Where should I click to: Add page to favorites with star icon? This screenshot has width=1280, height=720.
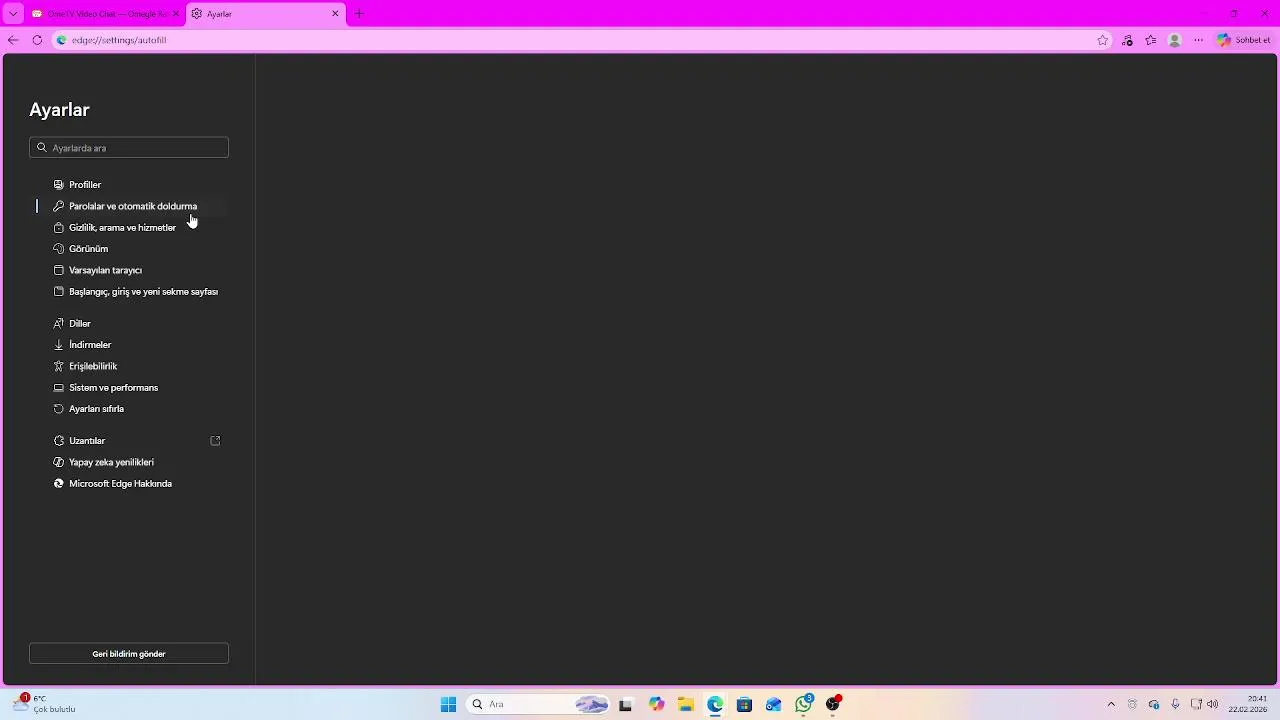pyautogui.click(x=1103, y=40)
